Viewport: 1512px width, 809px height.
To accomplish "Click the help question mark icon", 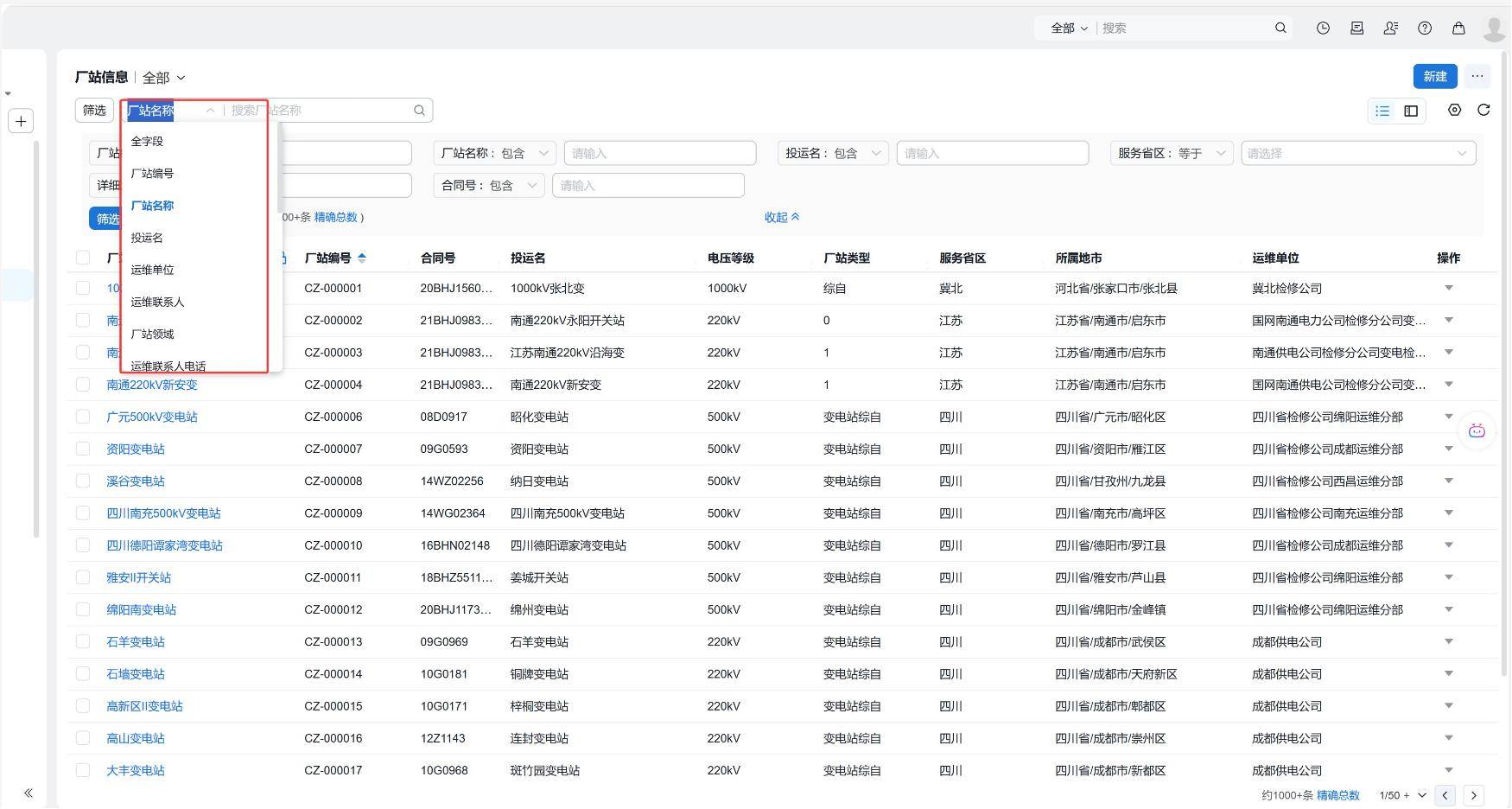I will click(1425, 28).
